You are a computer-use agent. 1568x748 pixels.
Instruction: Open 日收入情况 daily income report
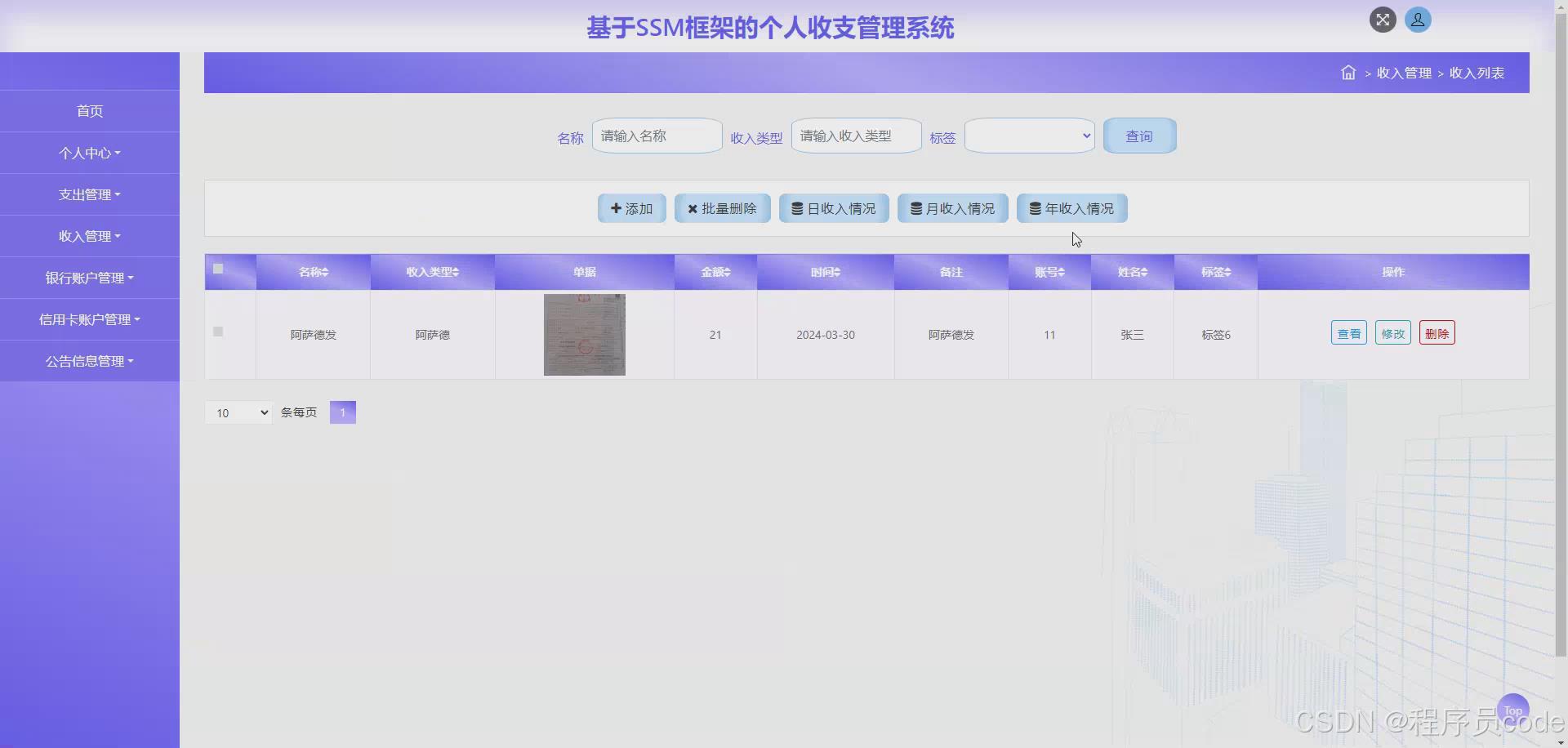(834, 208)
